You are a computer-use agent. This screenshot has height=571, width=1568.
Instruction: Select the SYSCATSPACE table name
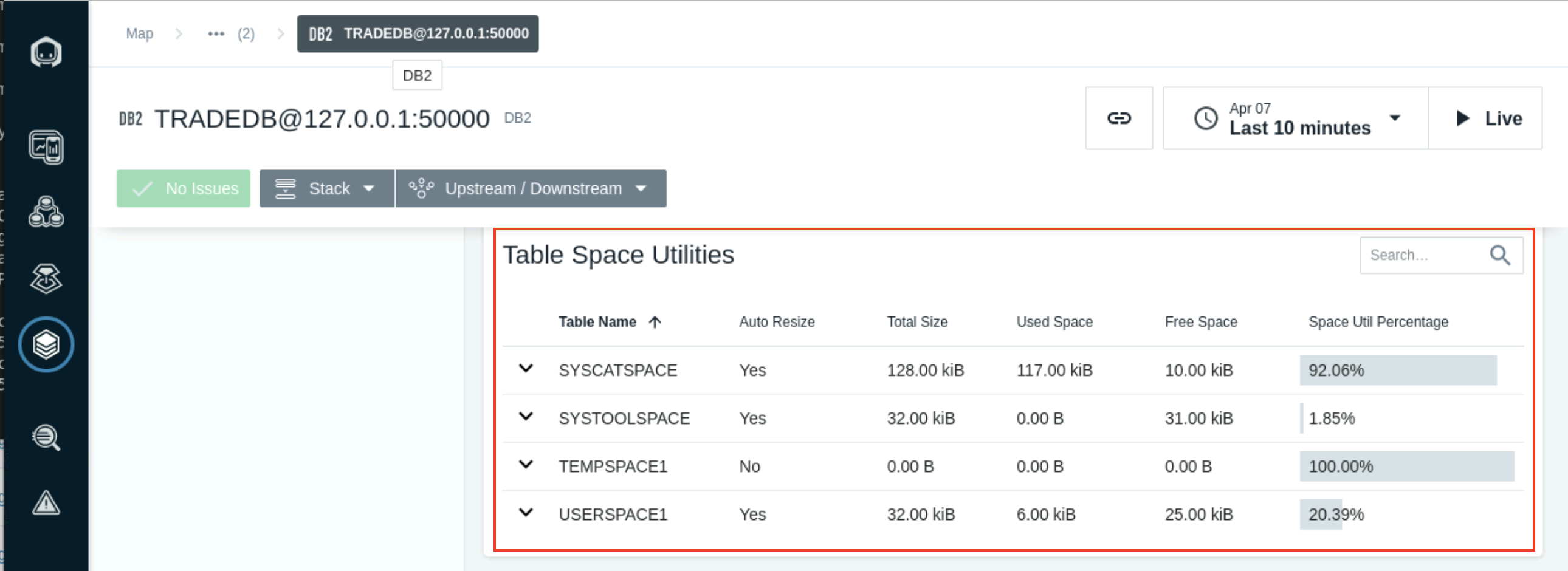pyautogui.click(x=617, y=371)
